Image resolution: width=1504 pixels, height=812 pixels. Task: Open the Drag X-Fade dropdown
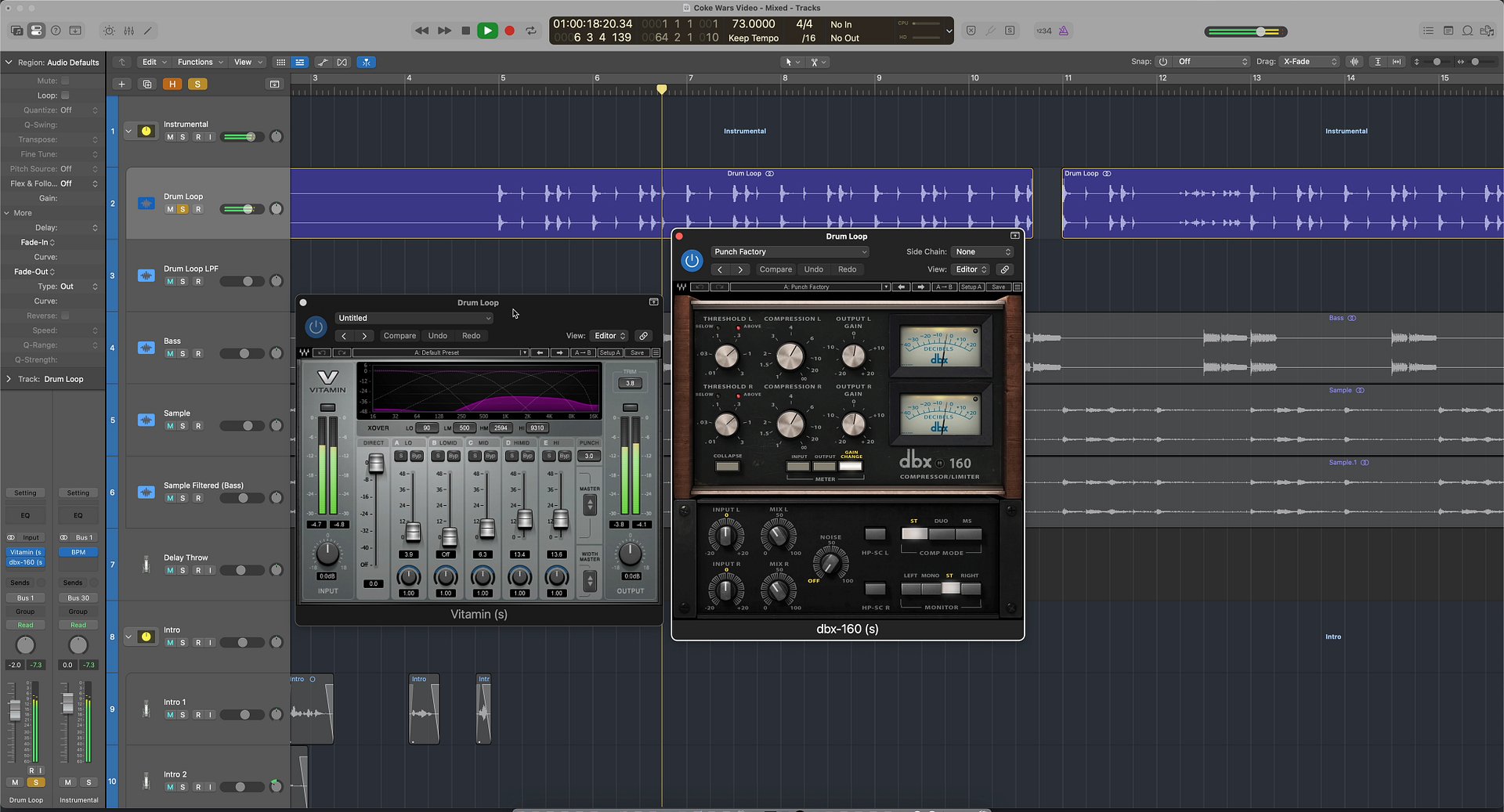pyautogui.click(x=1310, y=61)
